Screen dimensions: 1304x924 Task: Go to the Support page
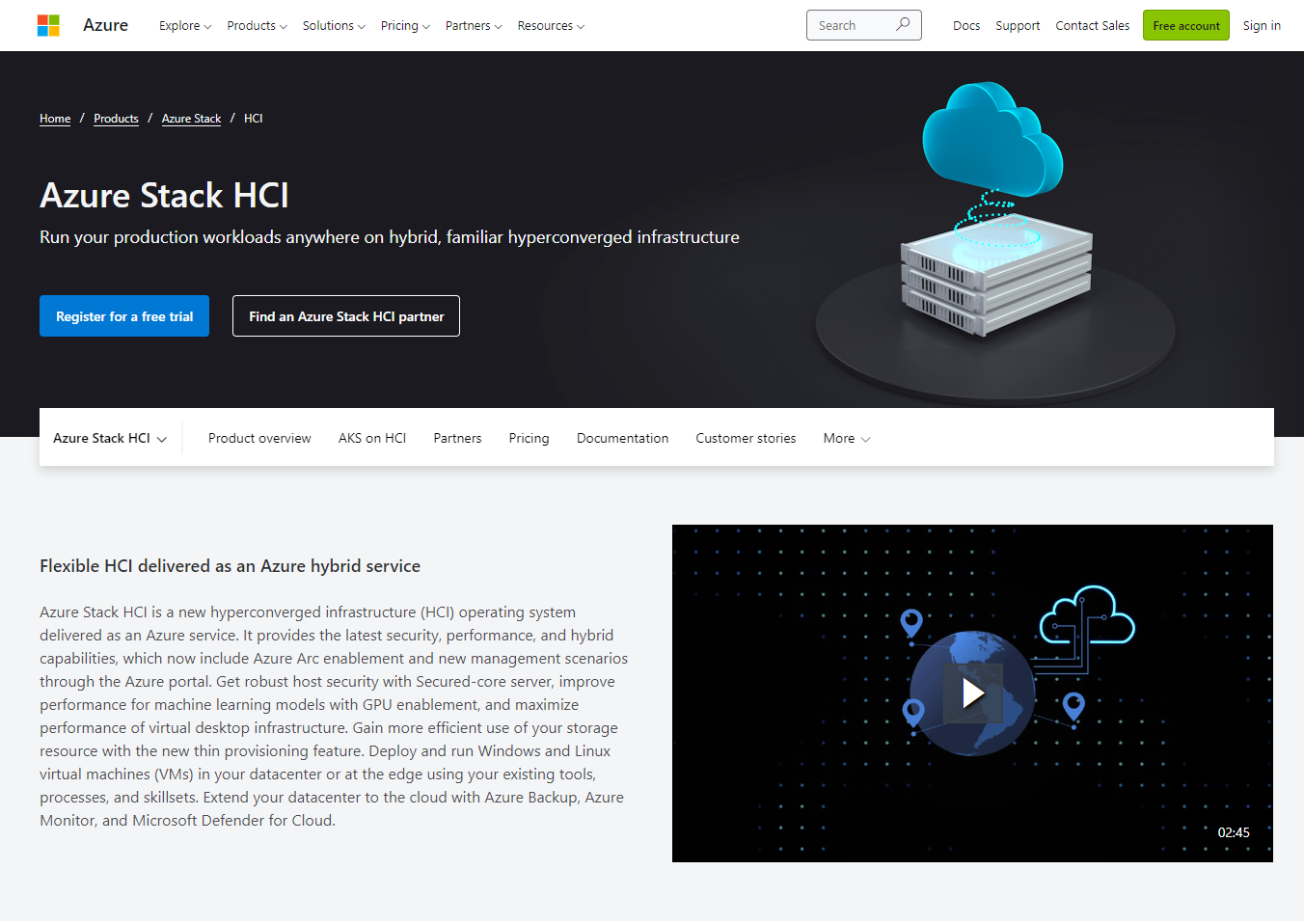pos(1018,26)
